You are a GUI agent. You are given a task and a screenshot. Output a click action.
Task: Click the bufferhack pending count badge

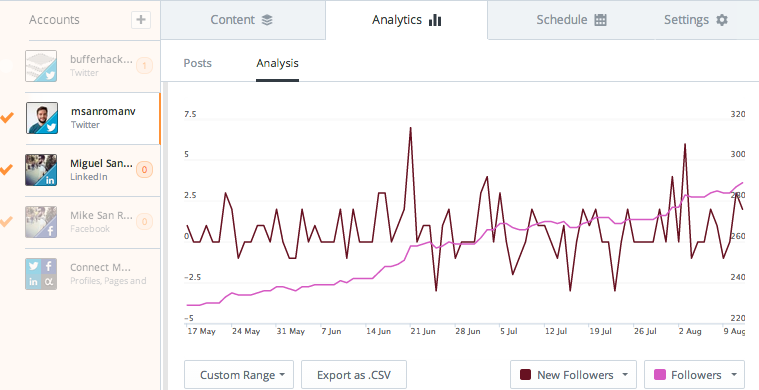pyautogui.click(x=144, y=66)
